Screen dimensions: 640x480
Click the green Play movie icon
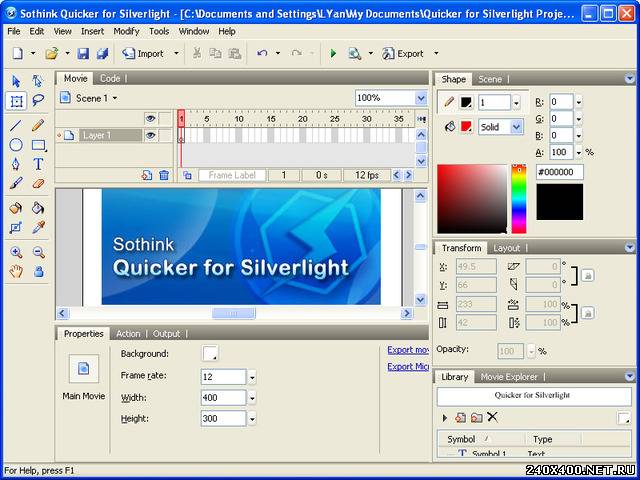pyautogui.click(x=333, y=53)
